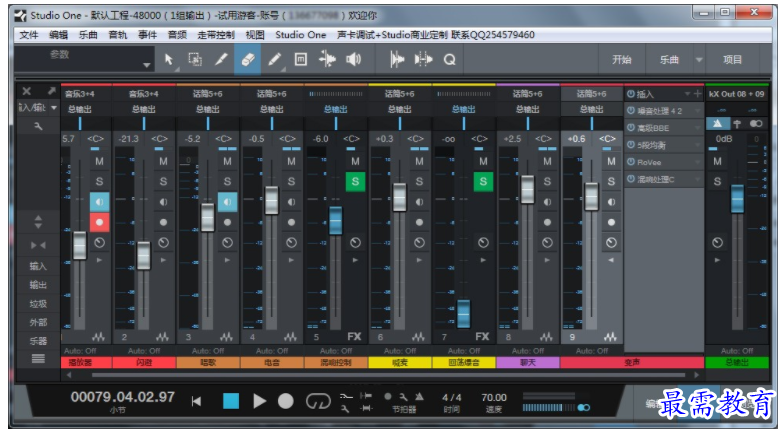Click the 垃圾 trash sidebar button
Viewport: 782px width, 435px height.
38,304
